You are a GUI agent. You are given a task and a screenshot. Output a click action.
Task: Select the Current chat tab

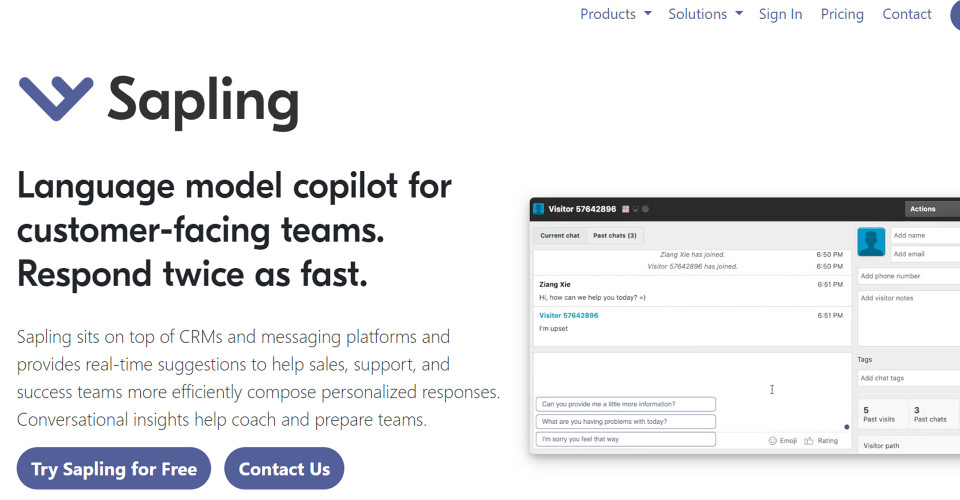point(560,236)
